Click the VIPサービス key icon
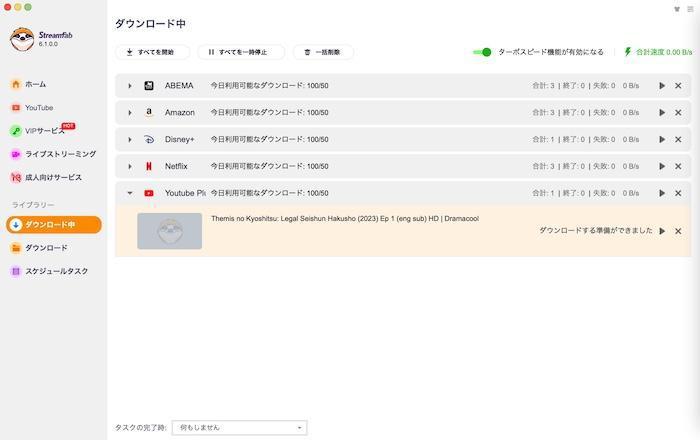The height and width of the screenshot is (440, 700). [16, 131]
